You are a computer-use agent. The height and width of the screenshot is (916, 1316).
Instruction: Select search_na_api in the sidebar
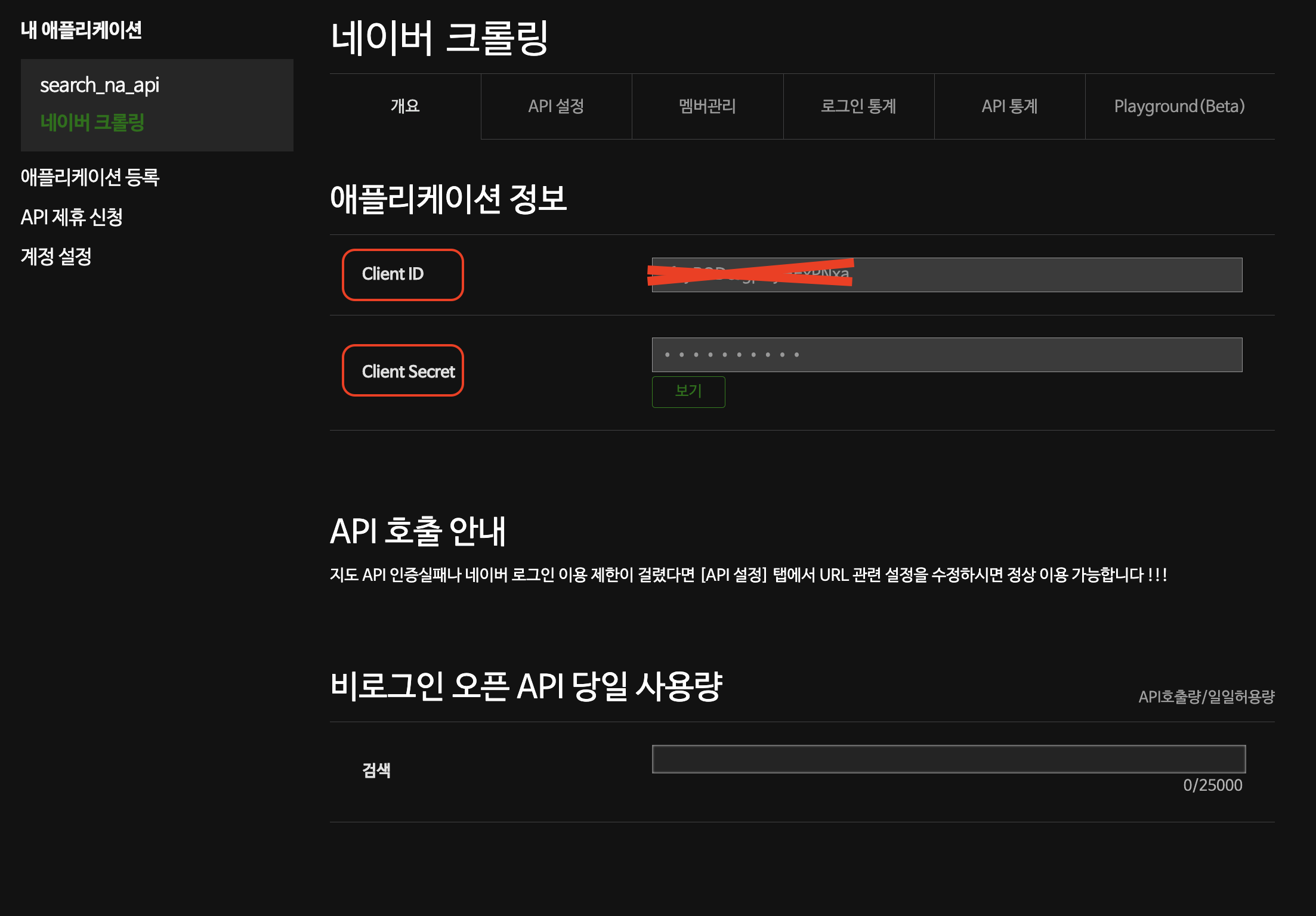point(100,85)
